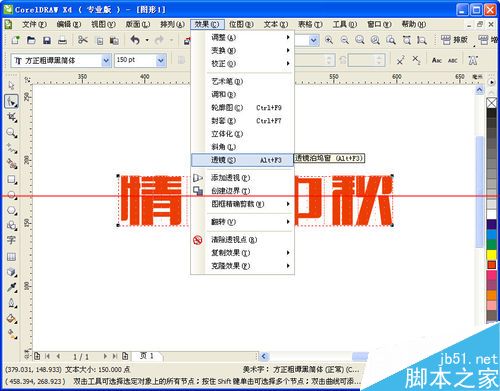This screenshot has height=391, width=500.
Task: Select the Crop tool
Action: pos(12,117)
